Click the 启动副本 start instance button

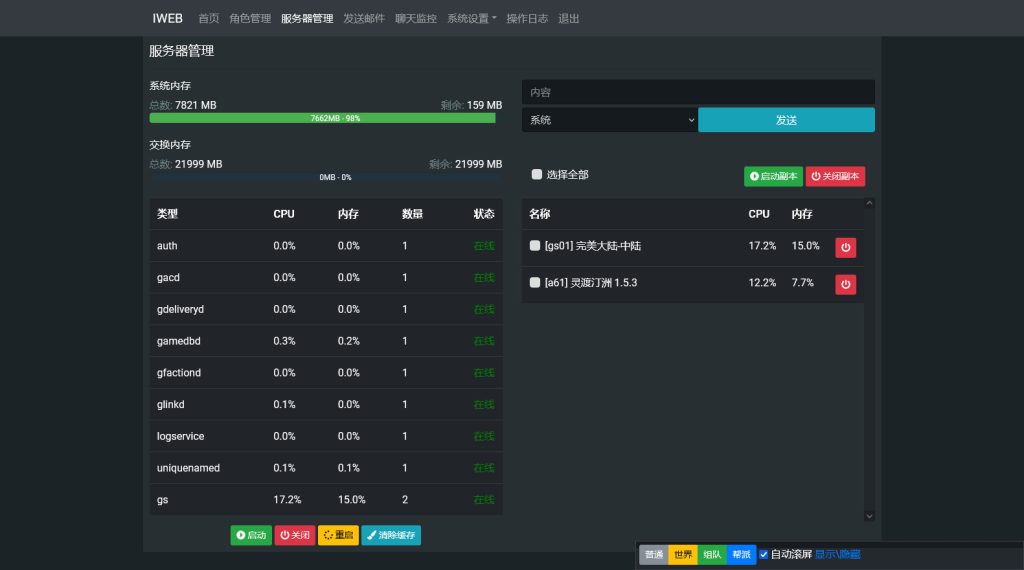coord(773,176)
